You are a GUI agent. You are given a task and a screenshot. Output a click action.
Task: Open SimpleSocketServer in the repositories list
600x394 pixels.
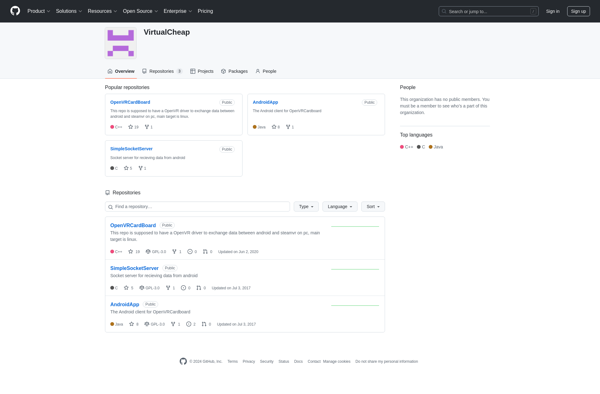134,268
